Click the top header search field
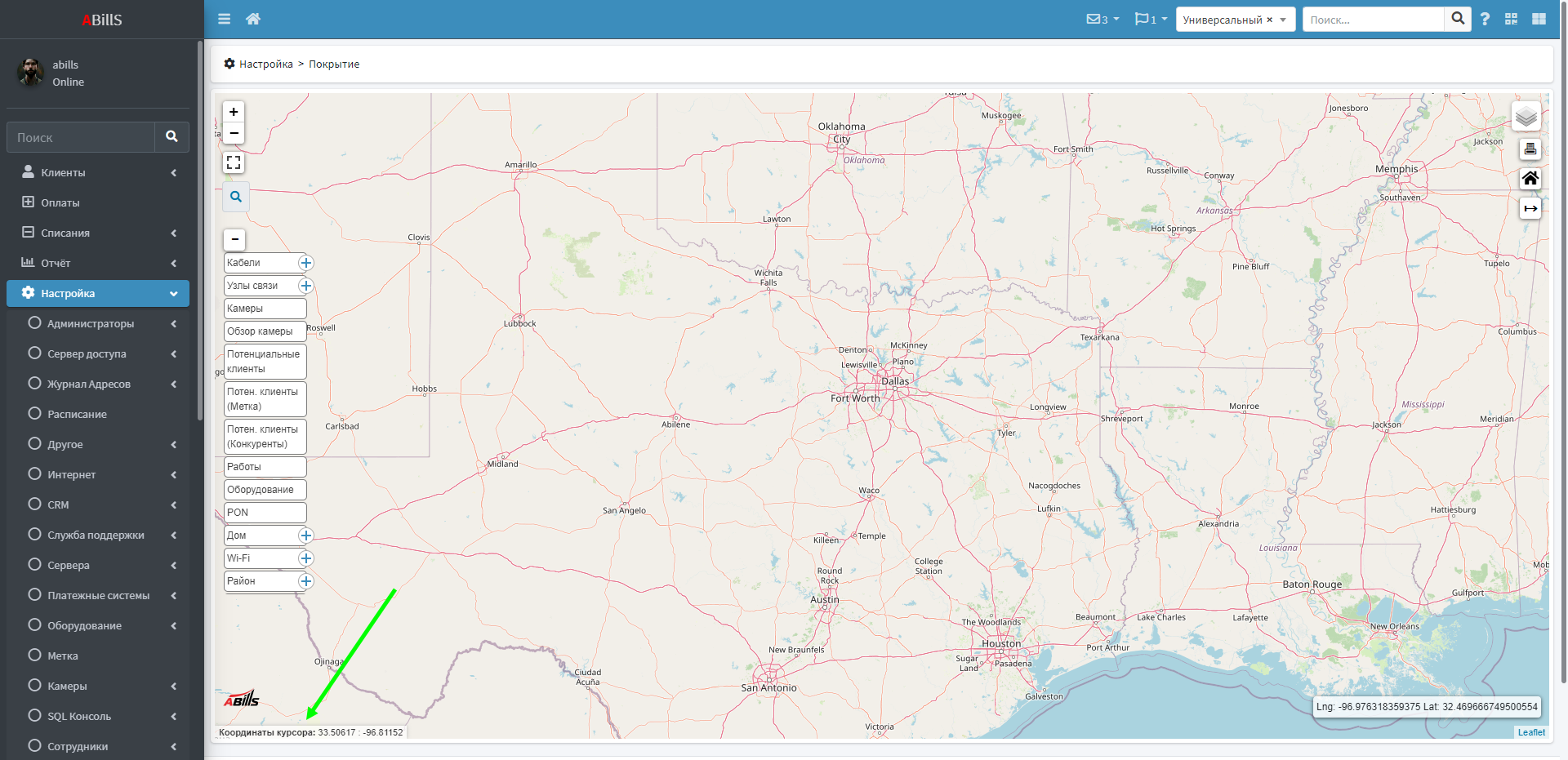The height and width of the screenshot is (760, 1568). pyautogui.click(x=1372, y=20)
